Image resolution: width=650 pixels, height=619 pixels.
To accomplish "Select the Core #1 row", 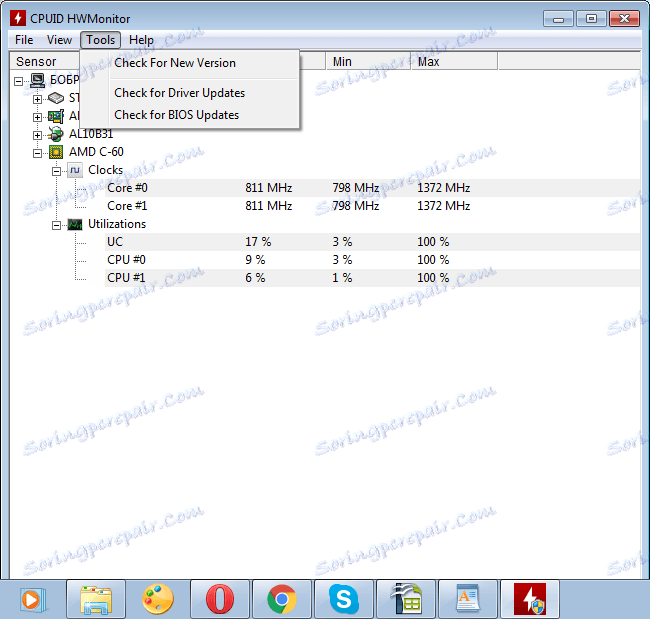I will pos(372,206).
